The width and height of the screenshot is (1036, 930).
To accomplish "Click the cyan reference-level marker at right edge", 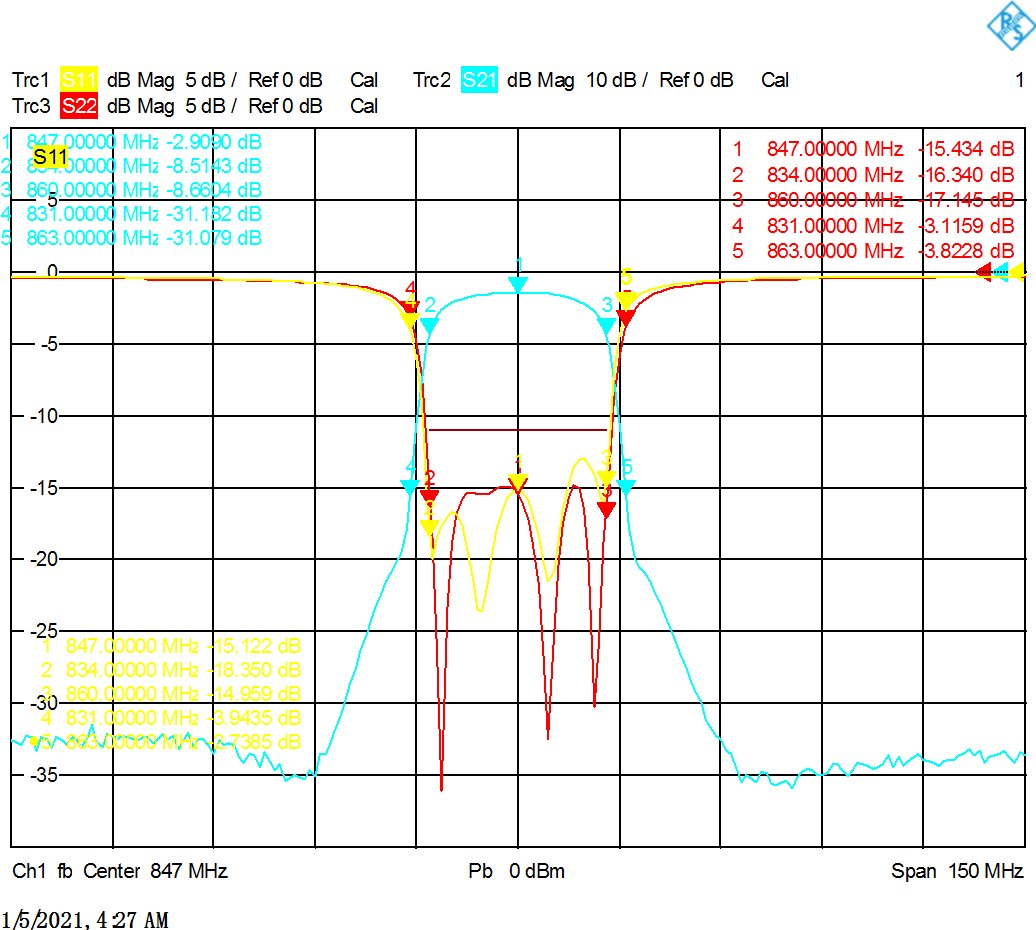I will click(x=1000, y=271).
